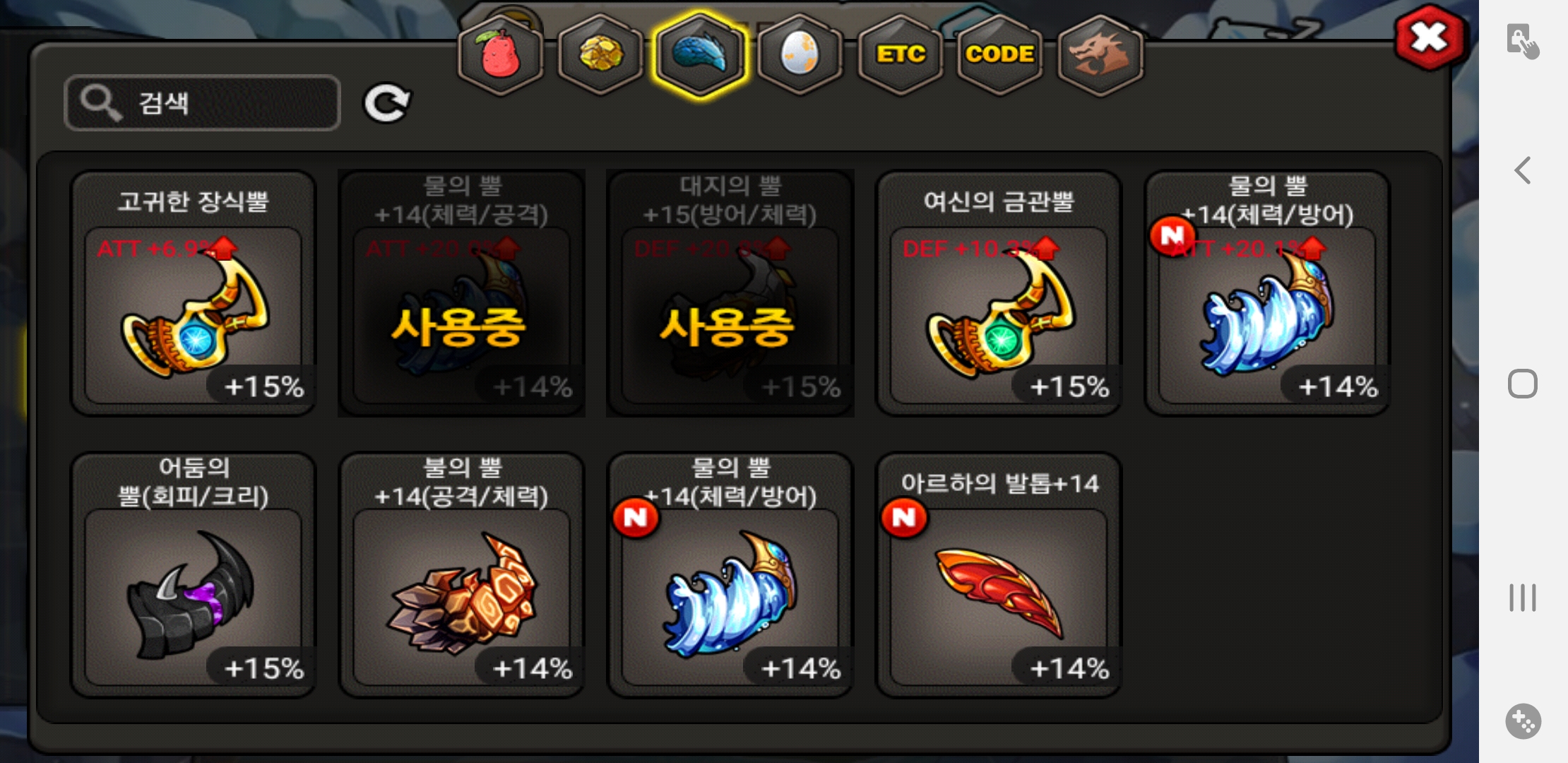
Task: Close the inventory with red X
Action: click(1430, 37)
